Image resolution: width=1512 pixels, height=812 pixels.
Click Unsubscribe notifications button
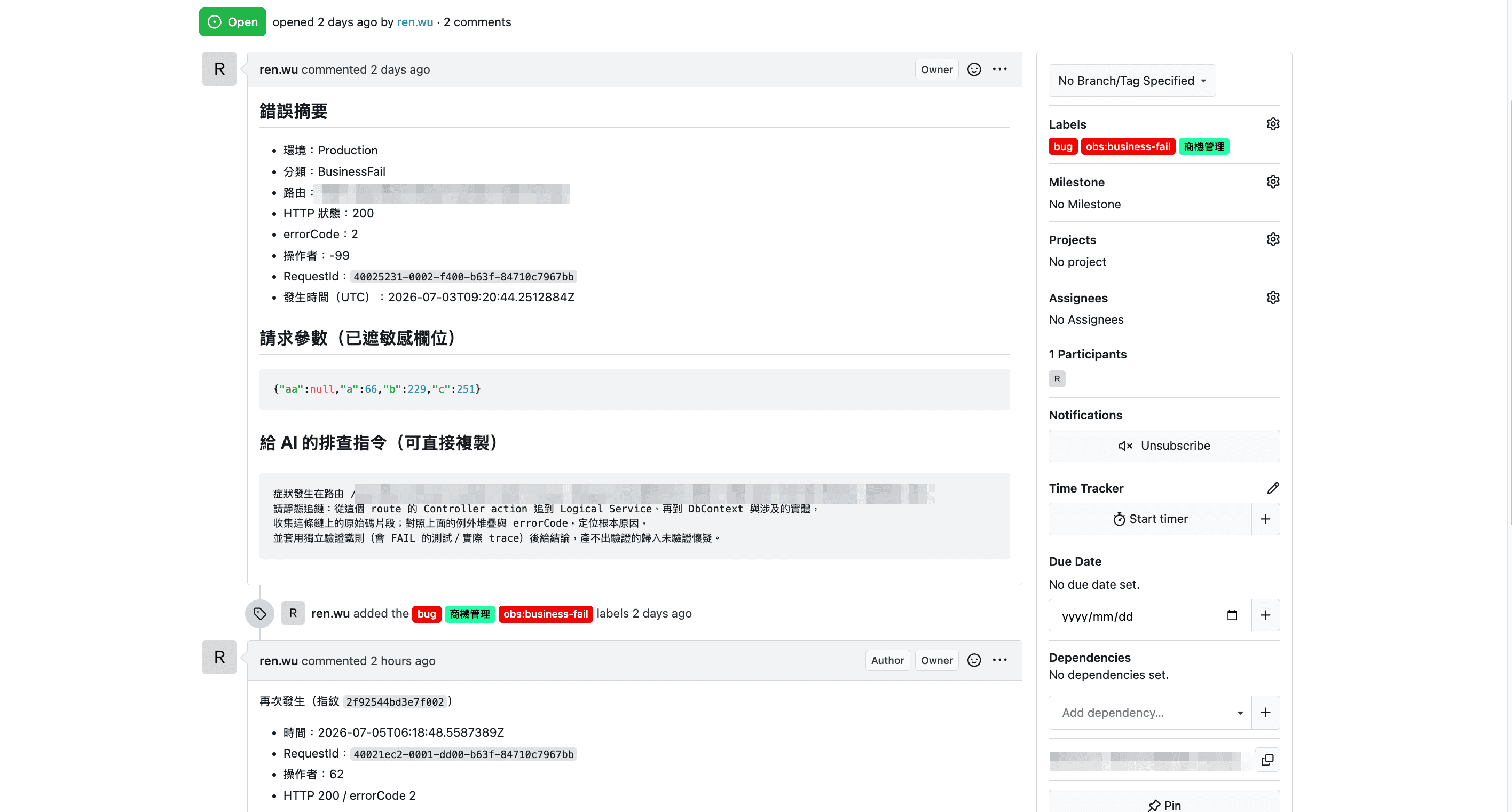(1164, 446)
